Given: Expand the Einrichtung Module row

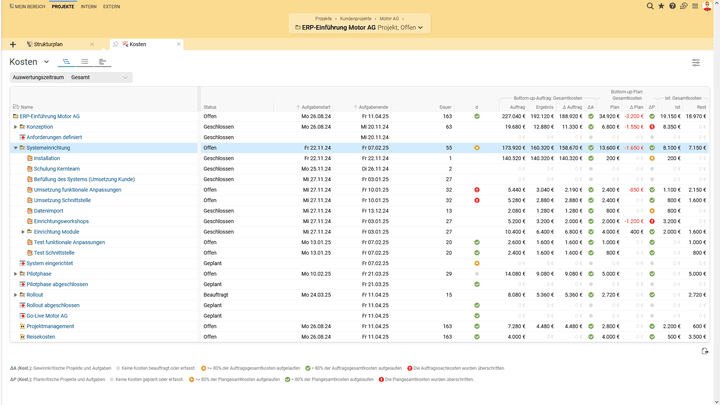Looking at the screenshot, I should coord(22,232).
